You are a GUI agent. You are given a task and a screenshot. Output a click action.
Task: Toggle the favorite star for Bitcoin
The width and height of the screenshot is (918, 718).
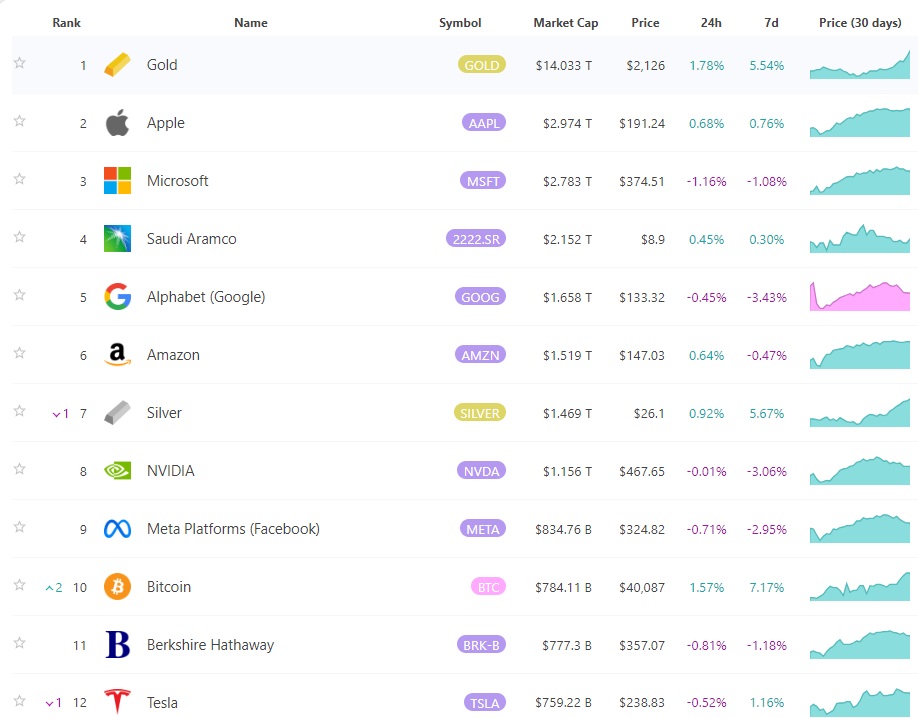point(19,585)
